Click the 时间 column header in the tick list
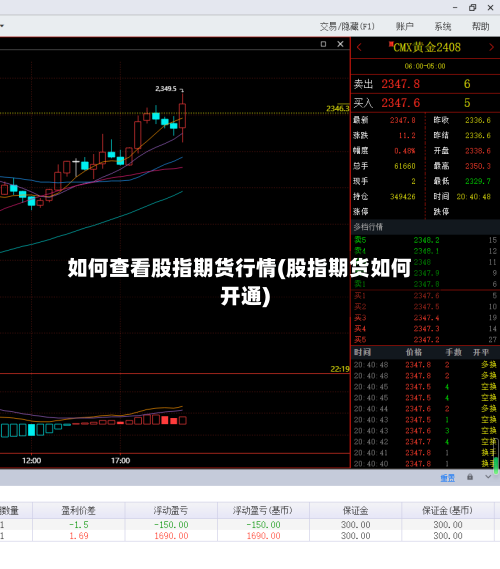Viewport: 500px width, 569px height. click(362, 352)
